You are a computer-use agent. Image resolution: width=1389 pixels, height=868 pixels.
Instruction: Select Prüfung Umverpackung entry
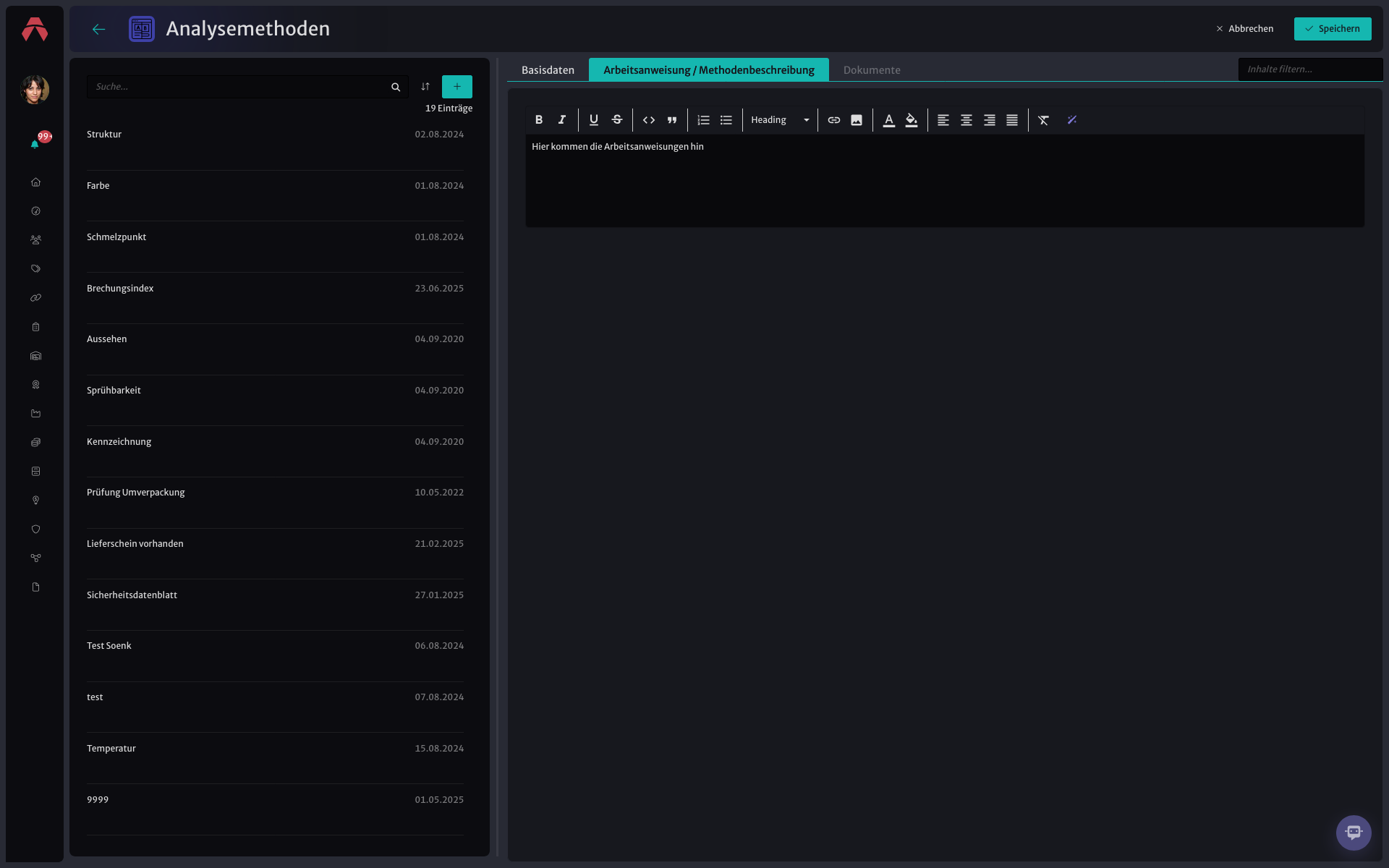click(275, 503)
